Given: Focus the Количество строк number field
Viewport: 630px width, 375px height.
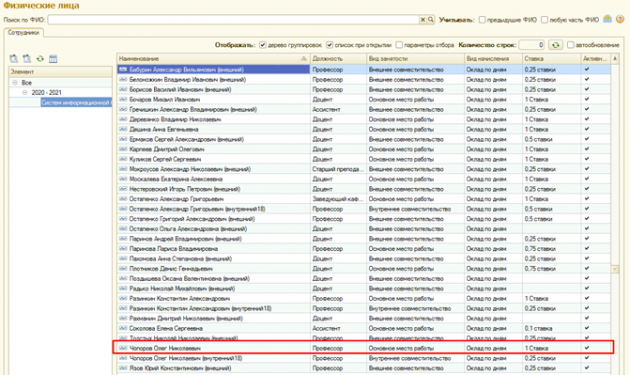Looking at the screenshot, I should 532,45.
